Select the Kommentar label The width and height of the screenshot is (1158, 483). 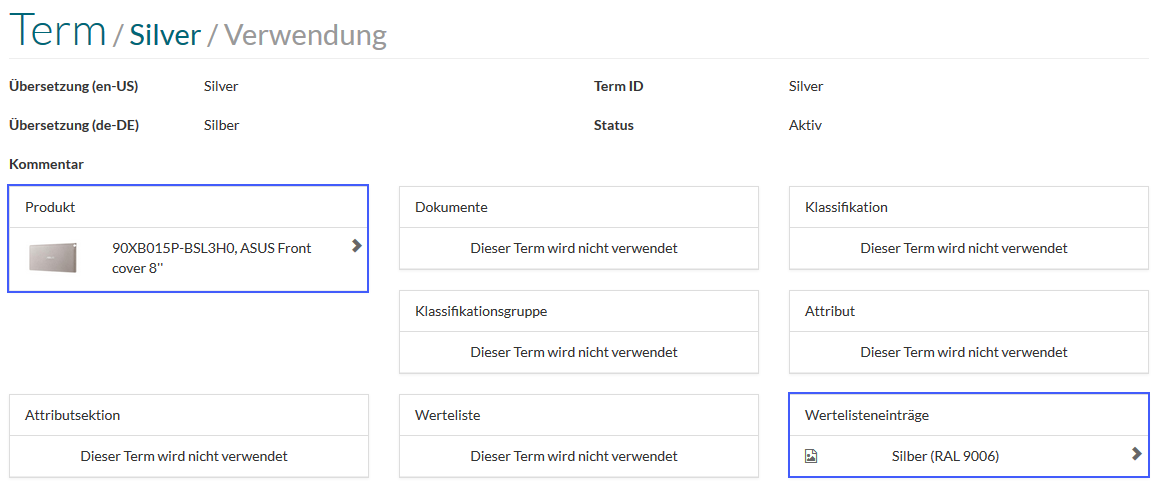point(46,164)
